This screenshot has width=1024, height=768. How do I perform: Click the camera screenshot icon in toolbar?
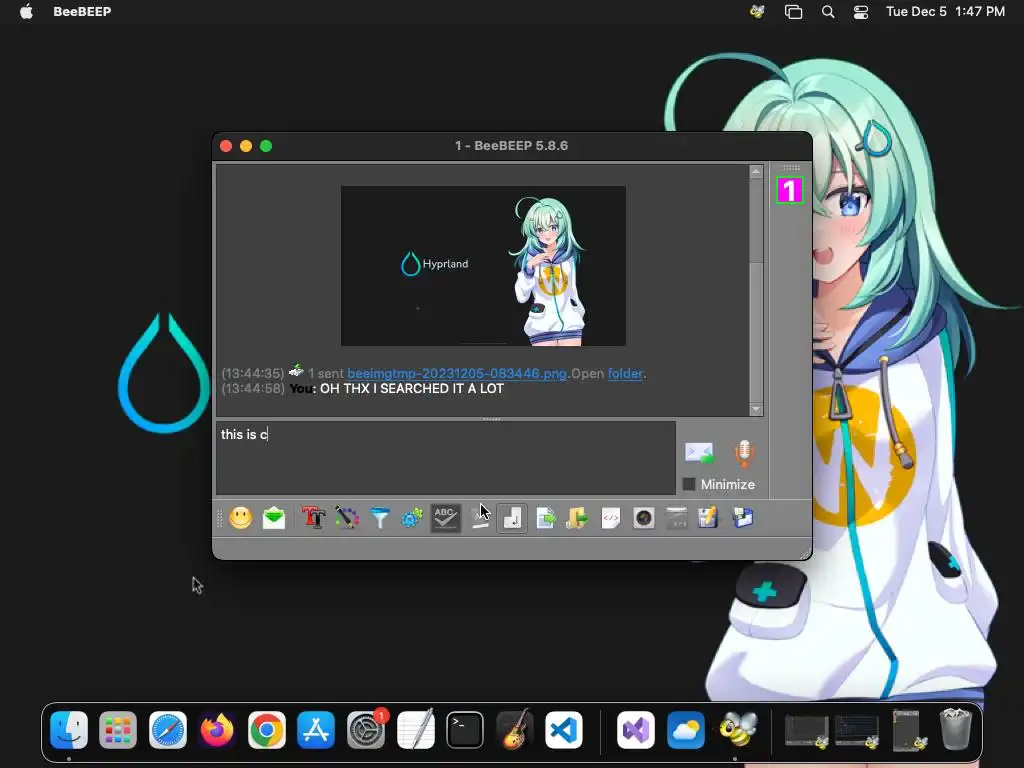(x=643, y=519)
